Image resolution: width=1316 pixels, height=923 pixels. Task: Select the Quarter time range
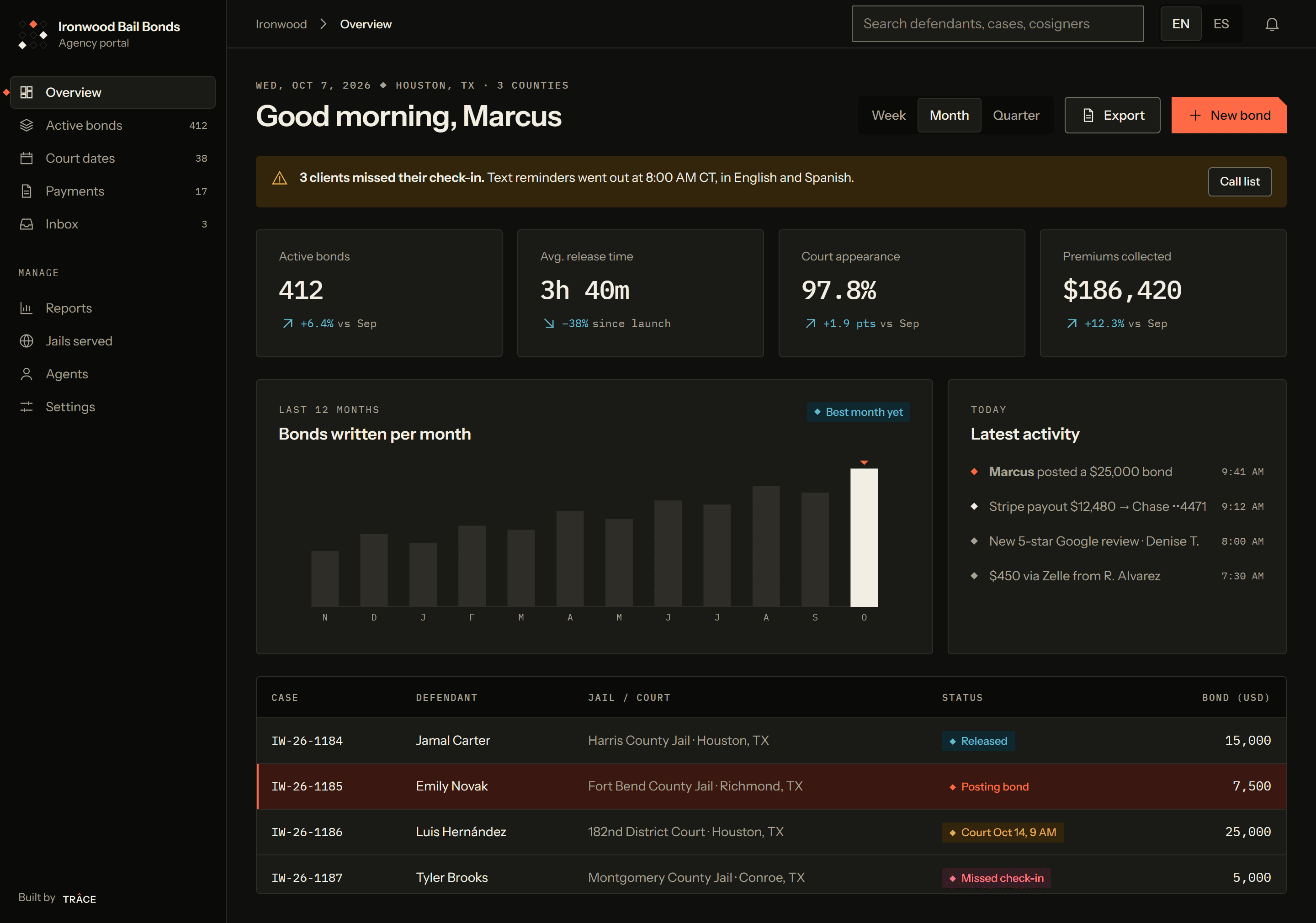pos(1016,115)
